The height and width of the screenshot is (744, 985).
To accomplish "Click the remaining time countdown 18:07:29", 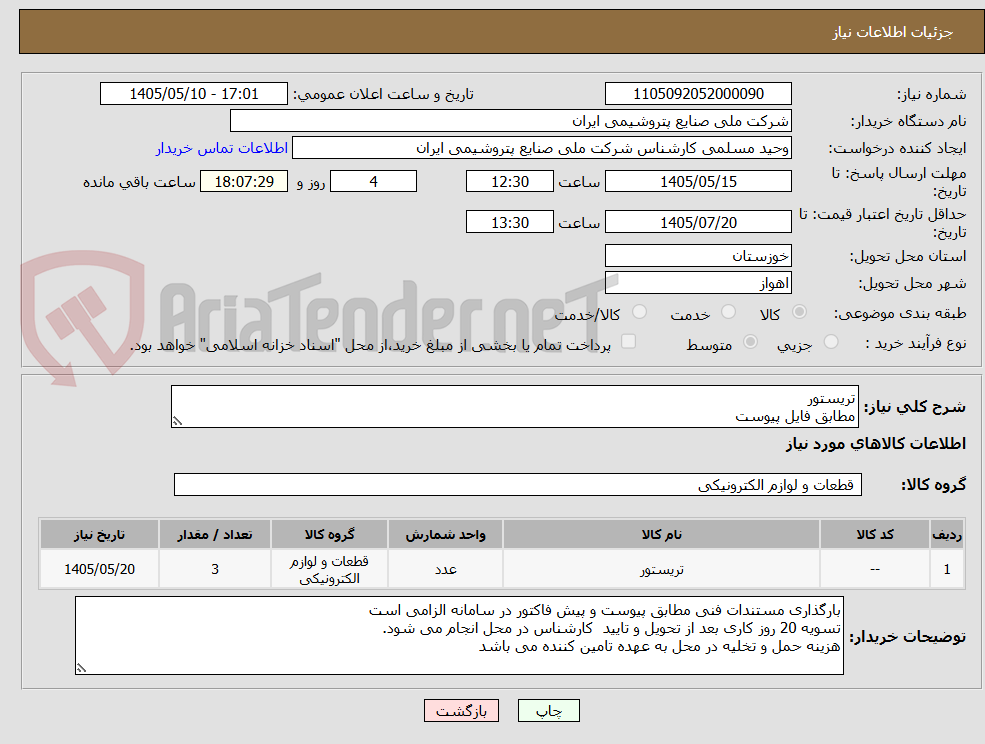I will [x=244, y=182].
